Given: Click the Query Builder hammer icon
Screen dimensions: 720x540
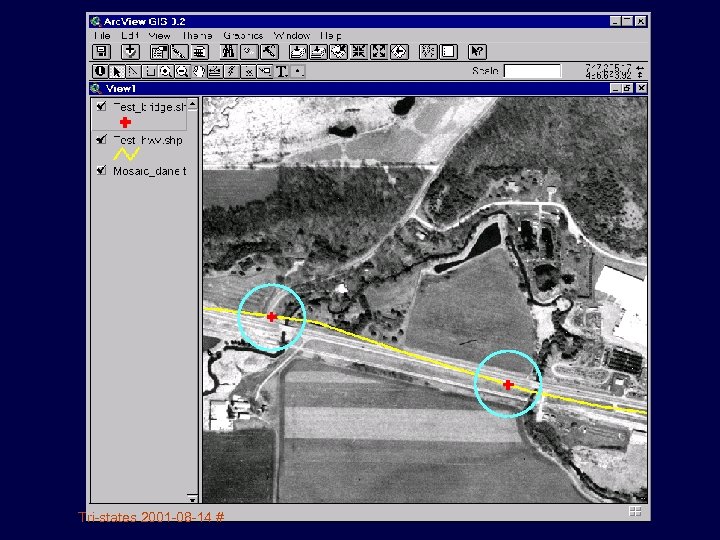Looking at the screenshot, I should [270, 52].
